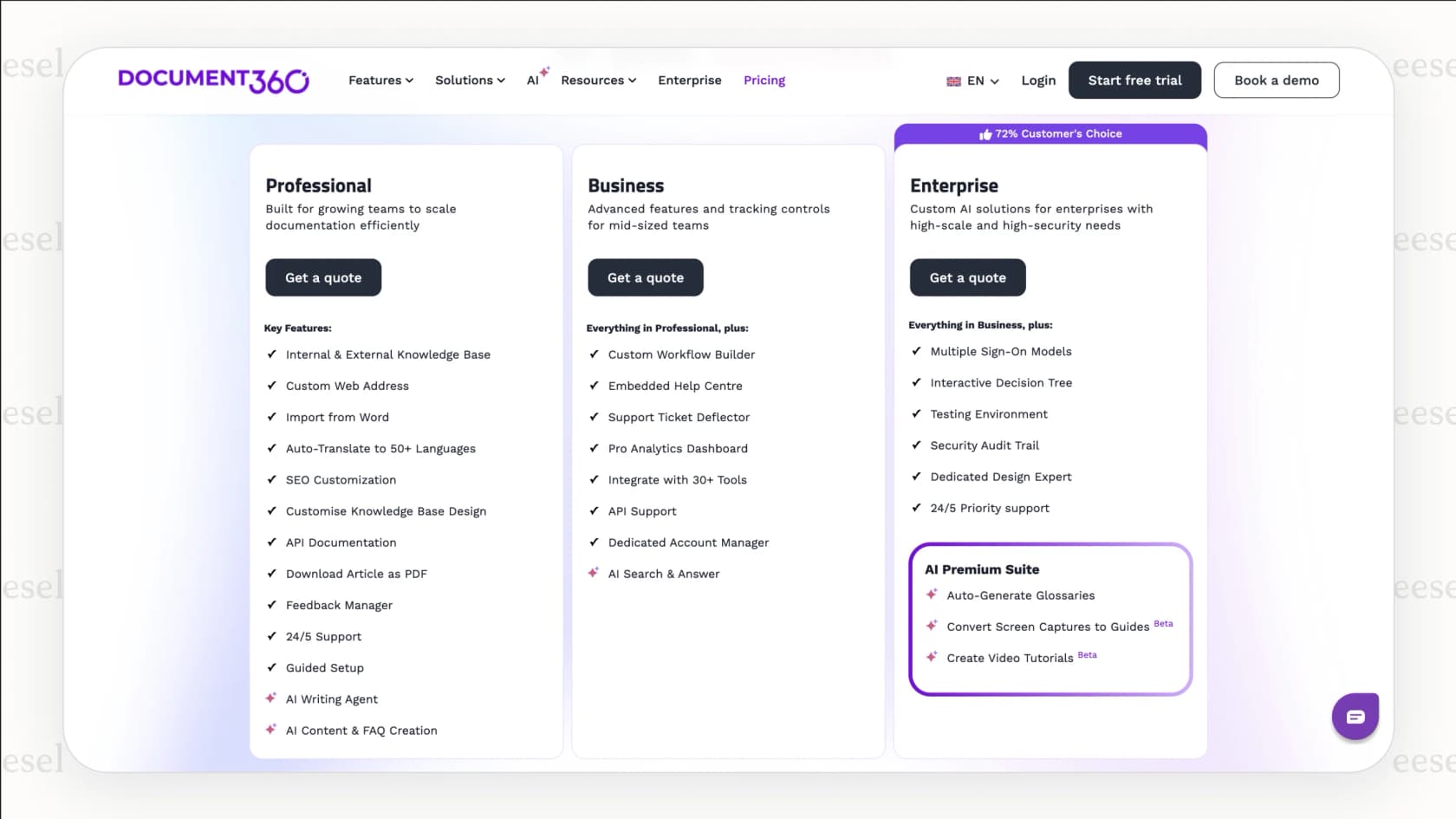
Task: Click sparkle icon beside AI Content & FAQ Creation
Action: (271, 730)
